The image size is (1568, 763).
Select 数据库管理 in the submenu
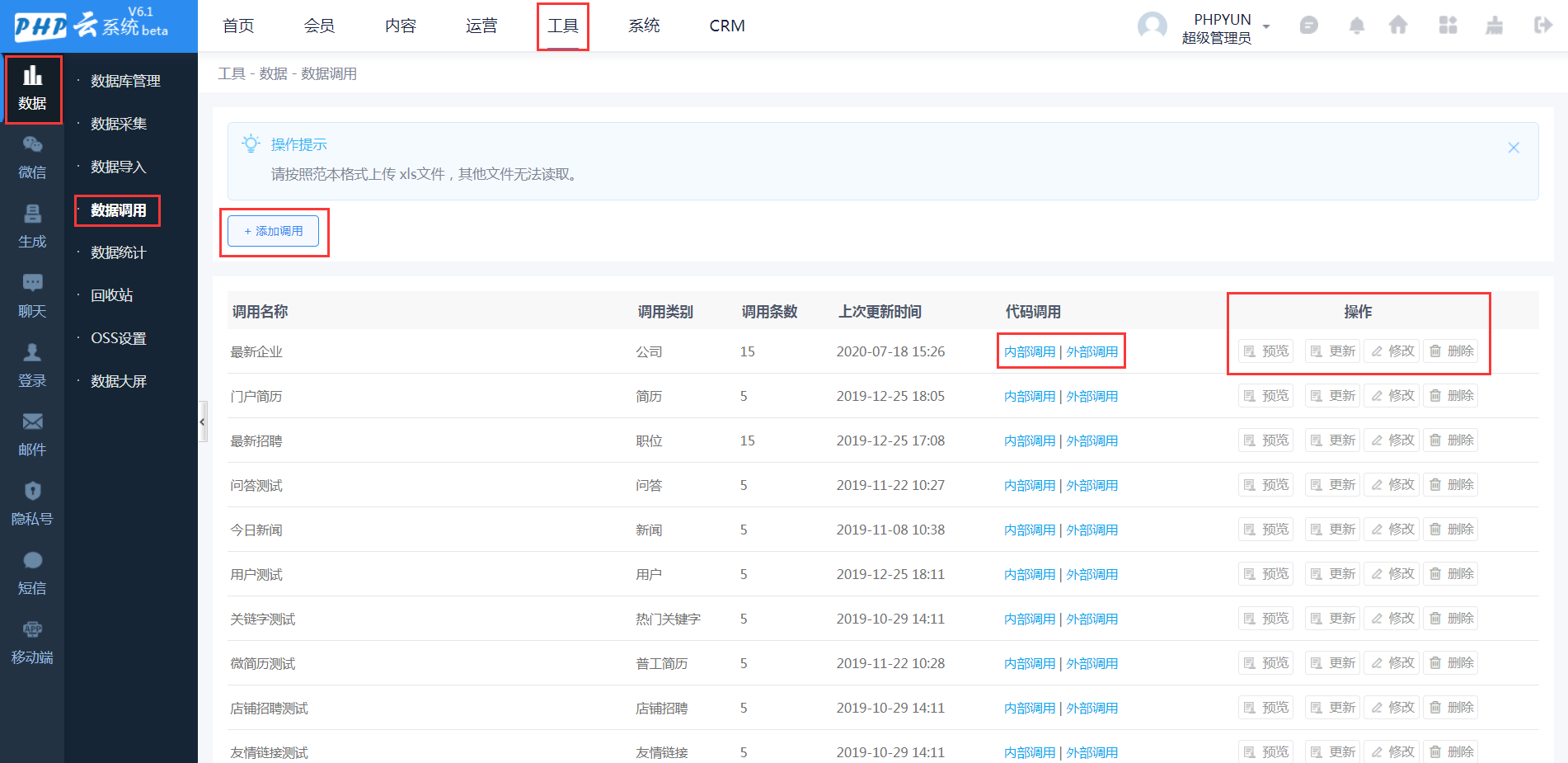[125, 81]
